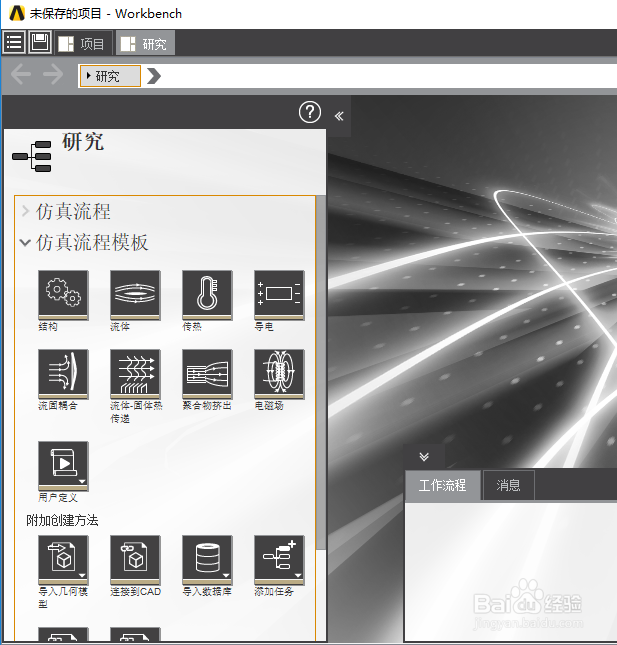Open the hamburger main menu
617x645 pixels.
click(x=14, y=42)
